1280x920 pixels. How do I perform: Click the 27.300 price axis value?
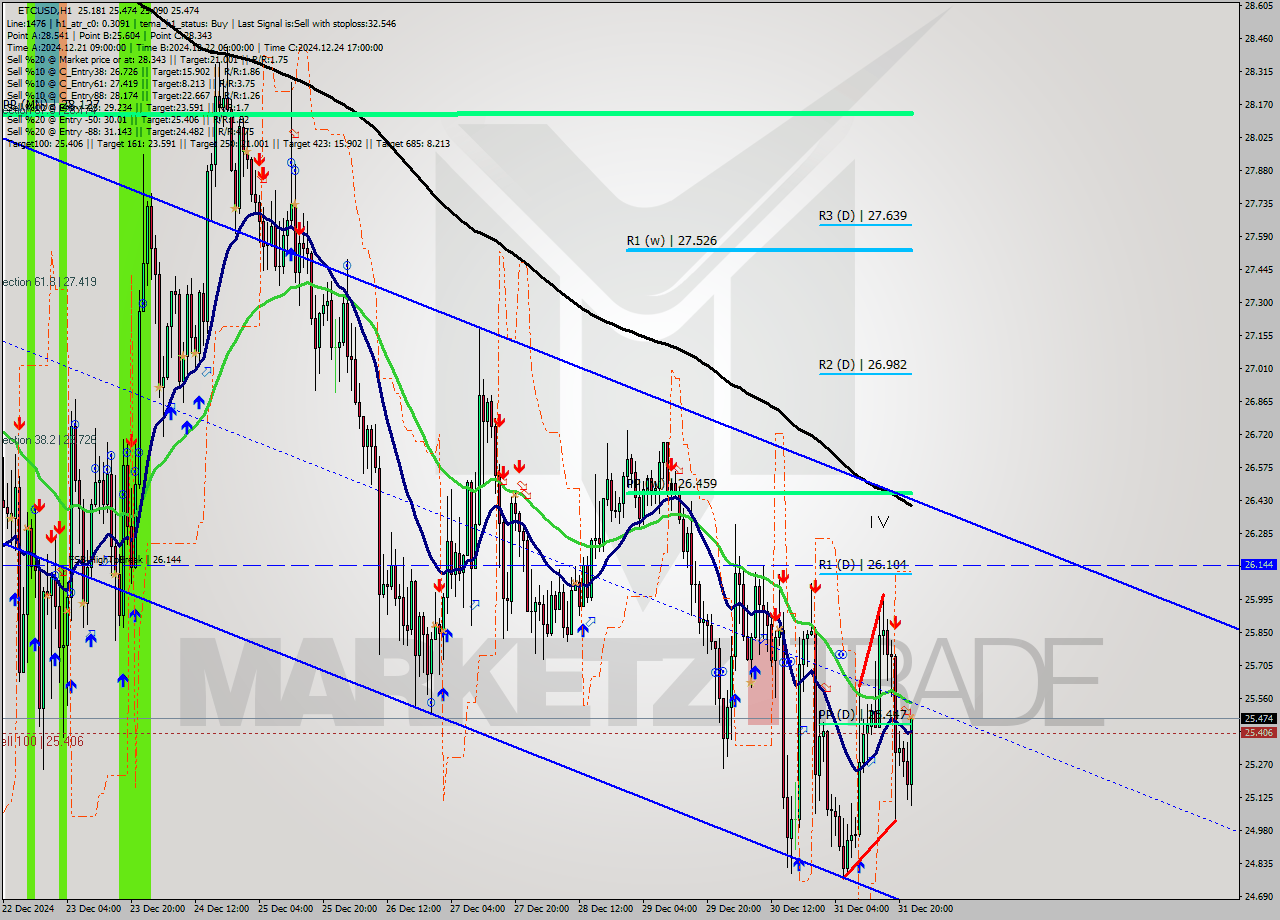tap(1258, 302)
